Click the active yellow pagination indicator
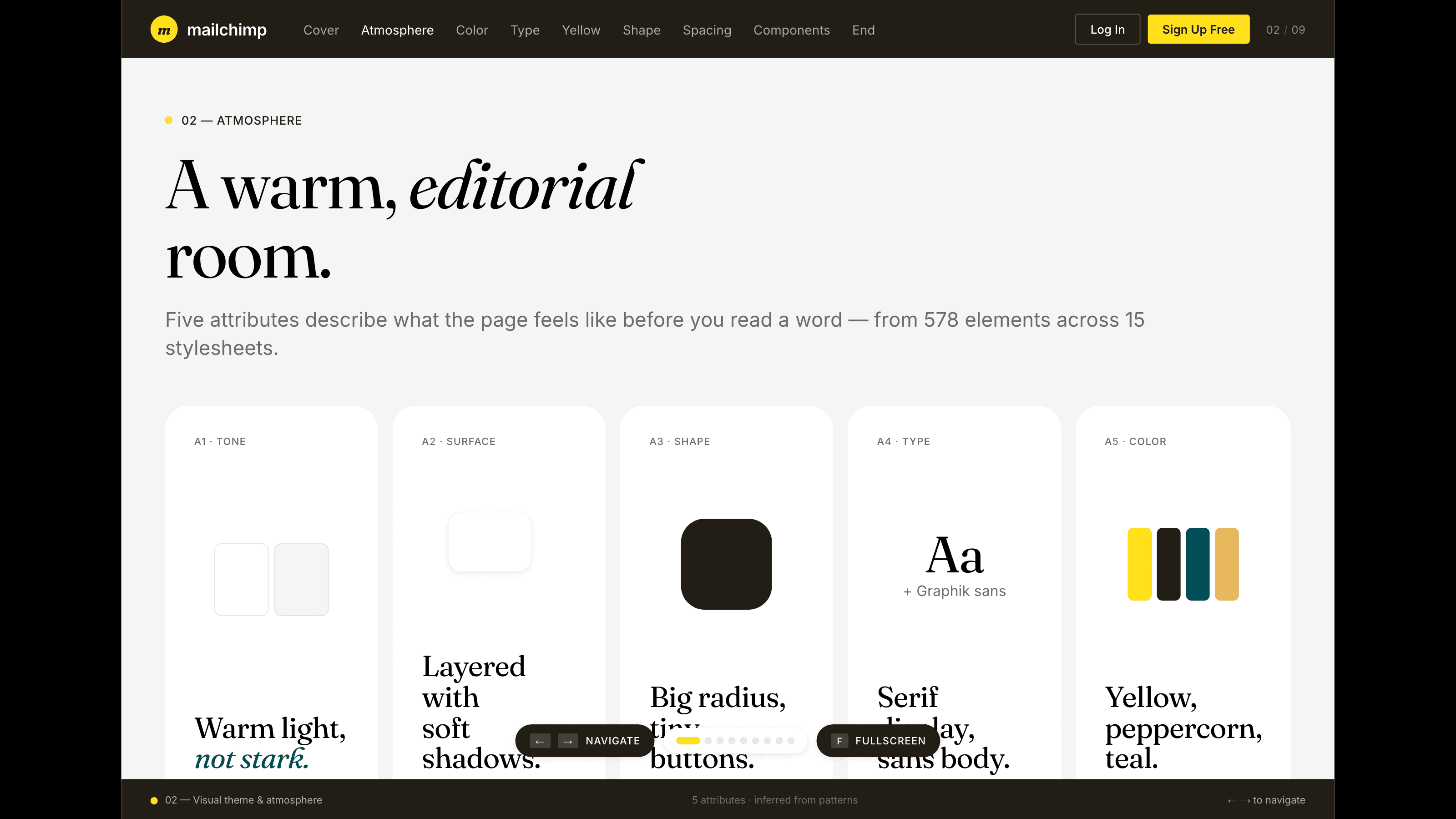1456x819 pixels. click(688, 740)
